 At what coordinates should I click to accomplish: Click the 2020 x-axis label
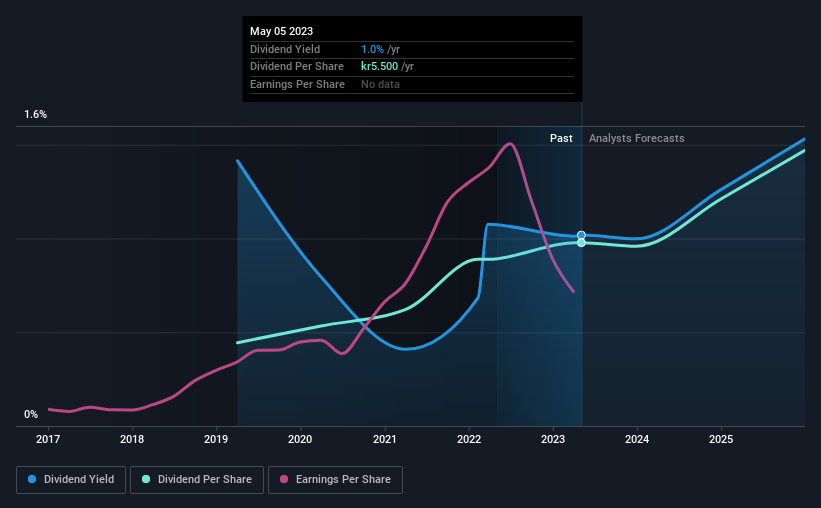(300, 439)
